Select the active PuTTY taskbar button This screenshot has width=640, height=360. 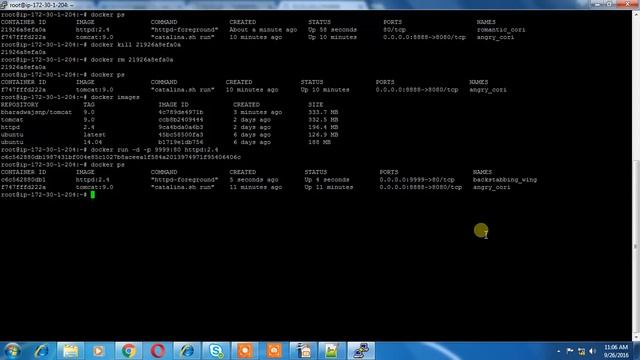pos(361,351)
